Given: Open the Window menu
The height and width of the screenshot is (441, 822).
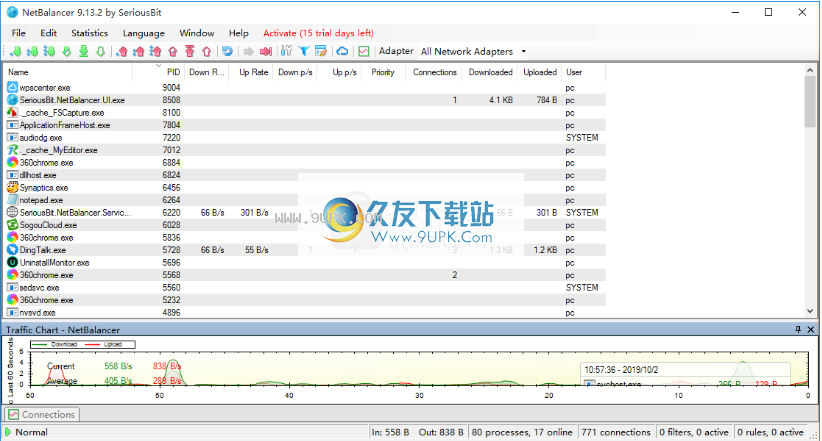Looking at the screenshot, I should pos(197,33).
